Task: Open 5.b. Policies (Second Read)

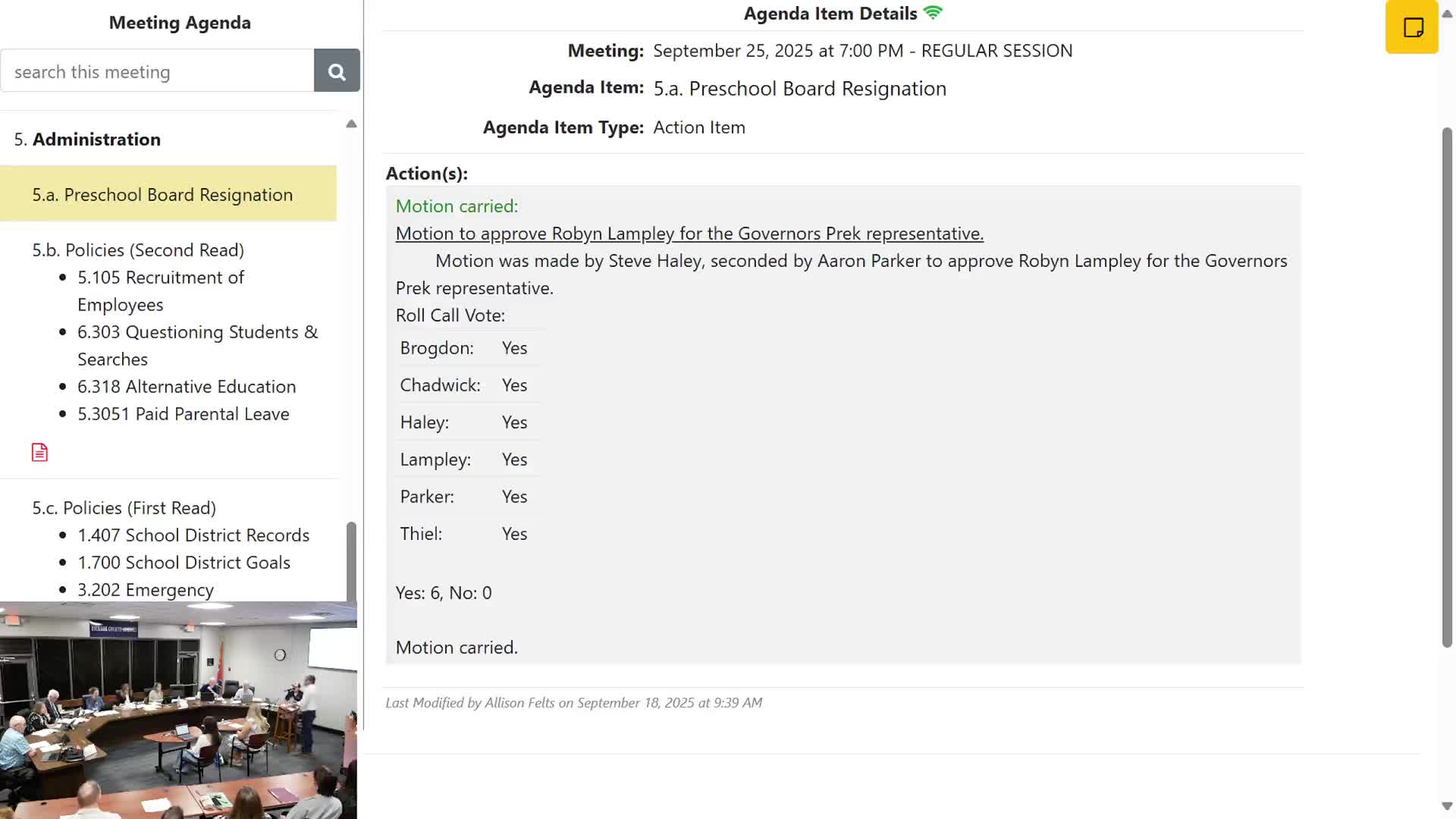Action: click(x=138, y=250)
